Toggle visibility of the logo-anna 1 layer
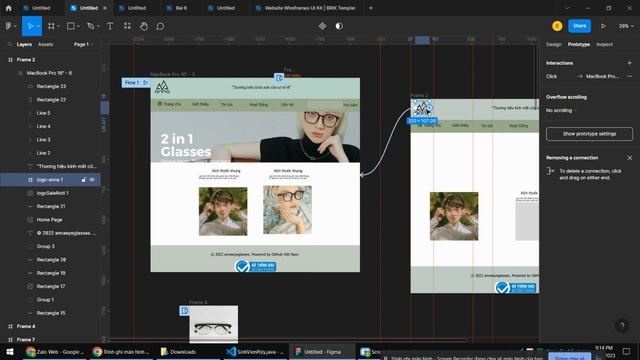This screenshot has height=360, width=640. tap(92, 180)
